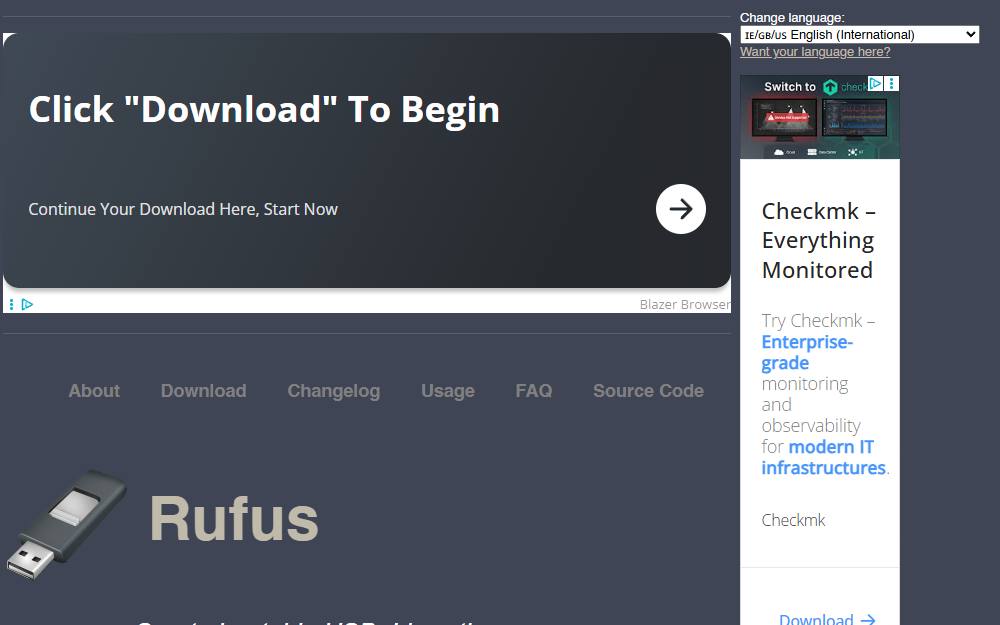Click the 'Enterprise-grade' highlighted ad text

coord(807,352)
